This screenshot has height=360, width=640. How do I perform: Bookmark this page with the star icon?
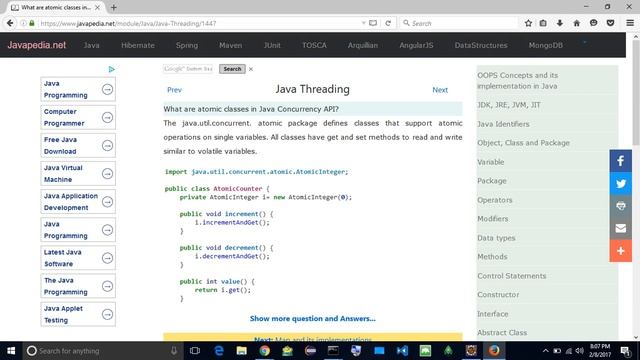[528, 23]
